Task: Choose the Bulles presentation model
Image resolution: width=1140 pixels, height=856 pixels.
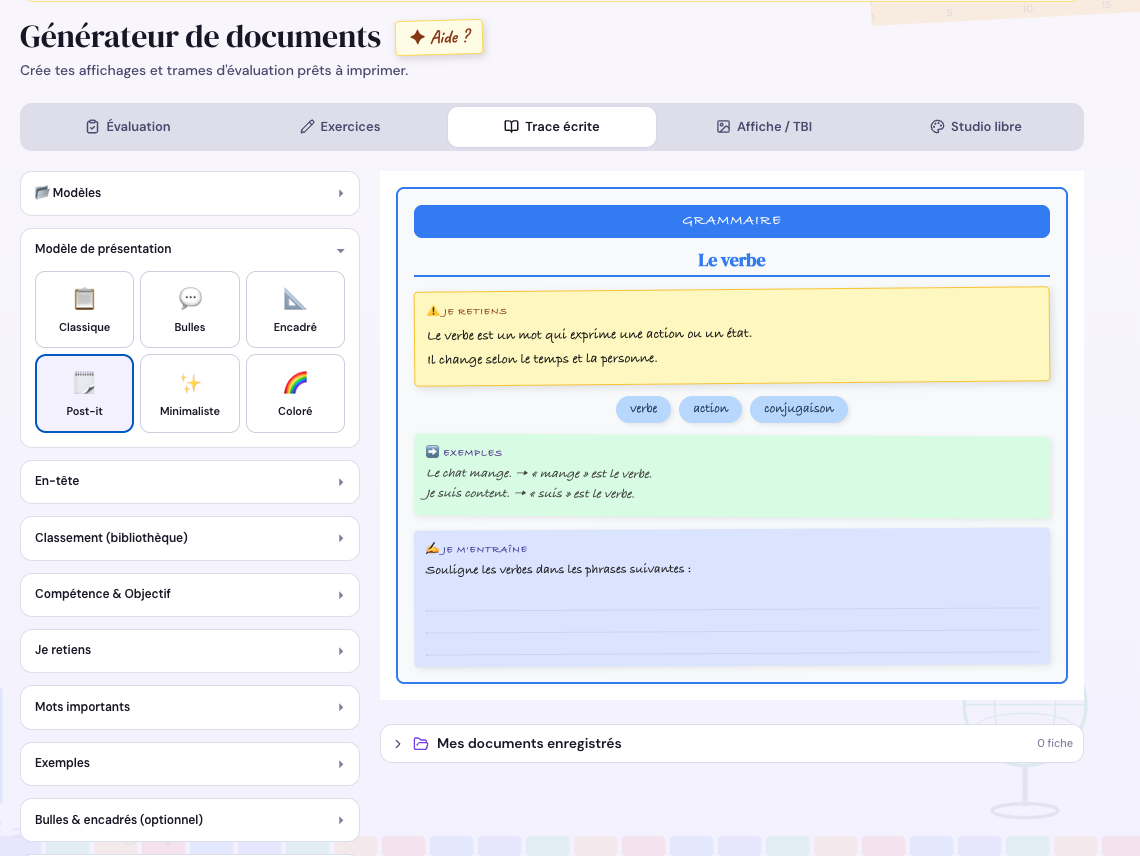Action: pyautogui.click(x=190, y=310)
